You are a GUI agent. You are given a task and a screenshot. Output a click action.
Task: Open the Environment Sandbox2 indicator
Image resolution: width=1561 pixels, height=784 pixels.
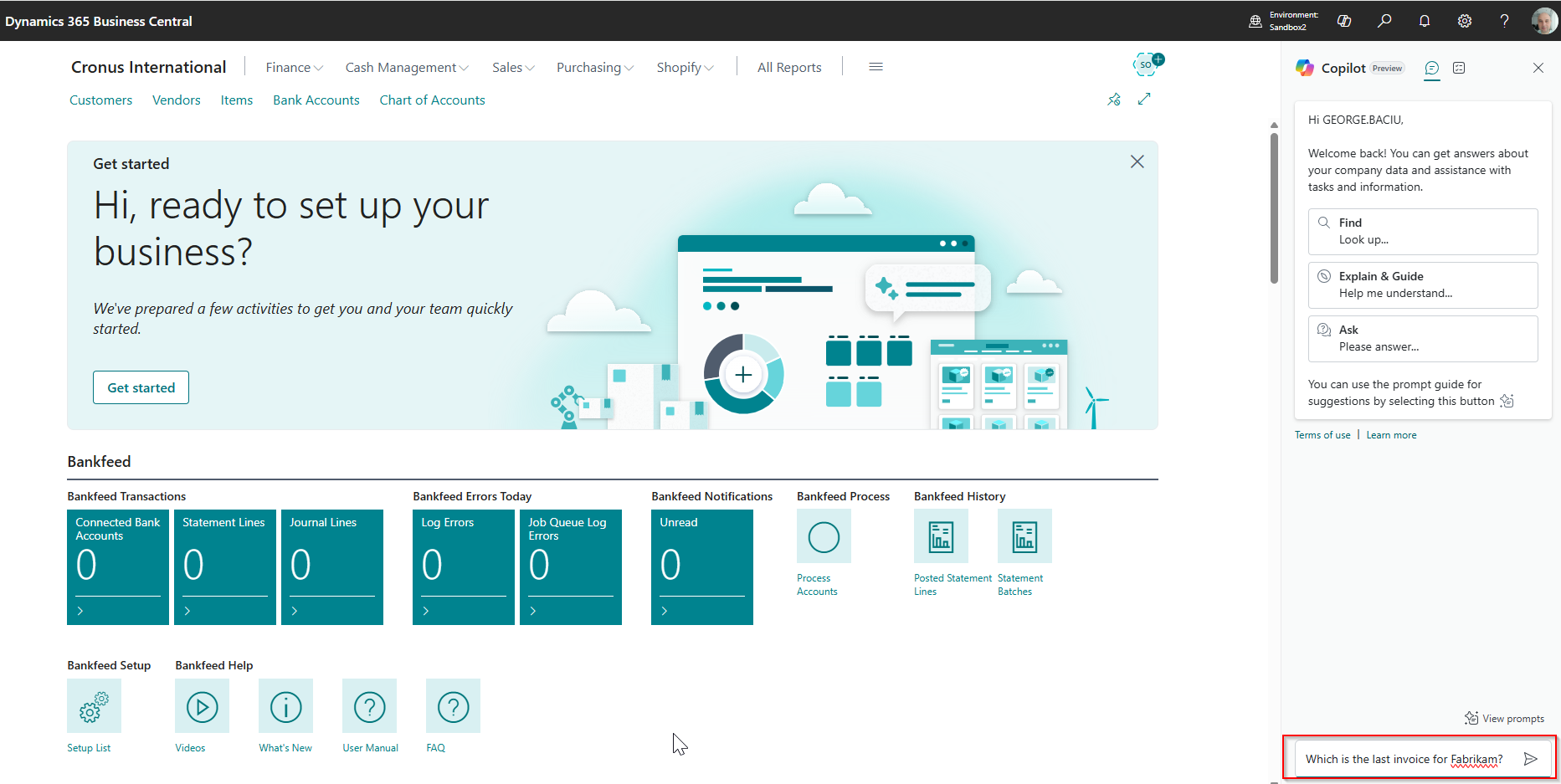point(1284,21)
